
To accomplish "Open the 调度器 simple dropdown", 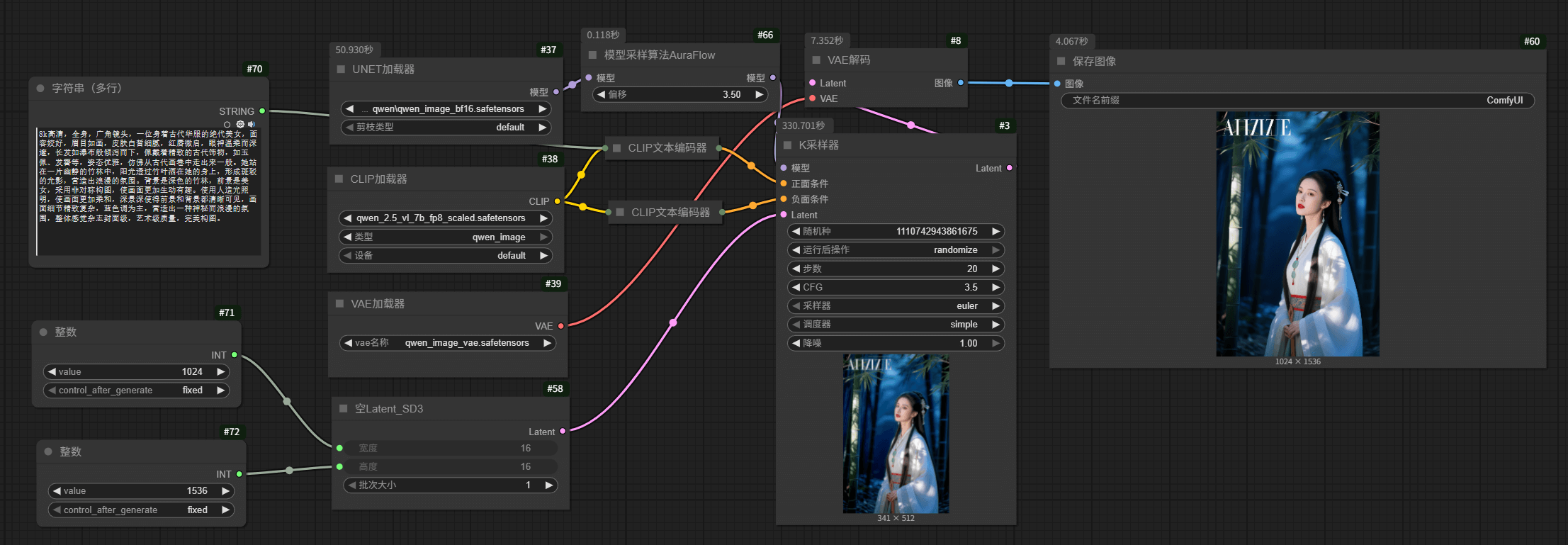I will pos(896,325).
